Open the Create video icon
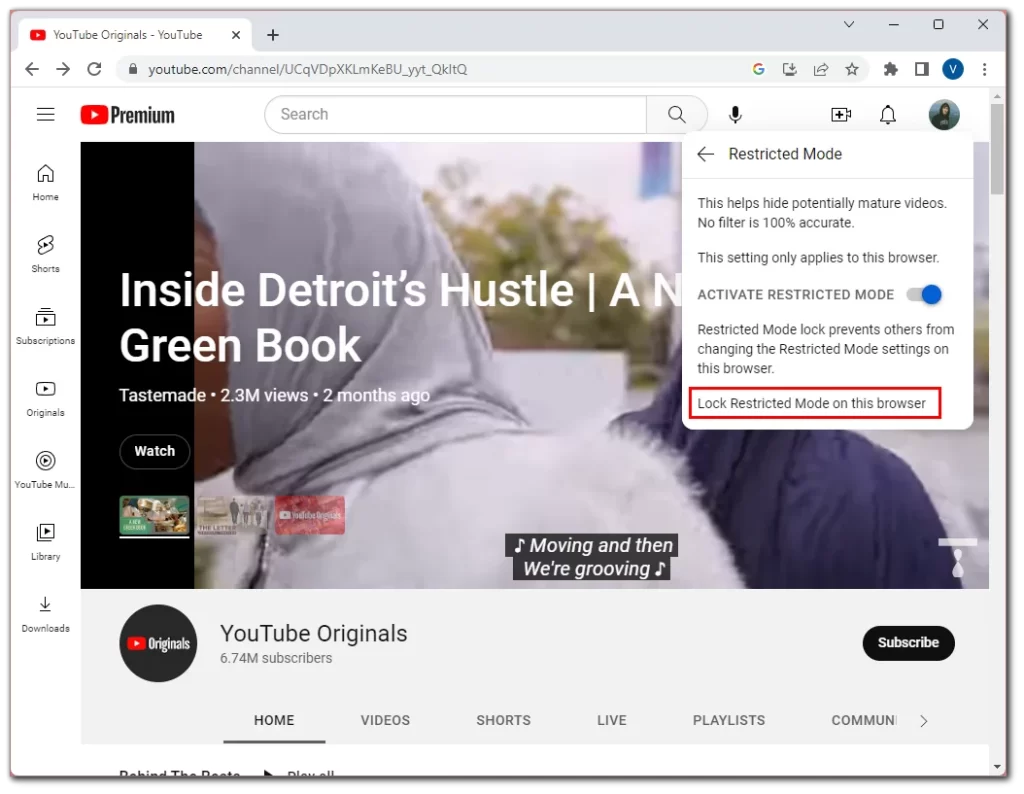 pyautogui.click(x=840, y=115)
